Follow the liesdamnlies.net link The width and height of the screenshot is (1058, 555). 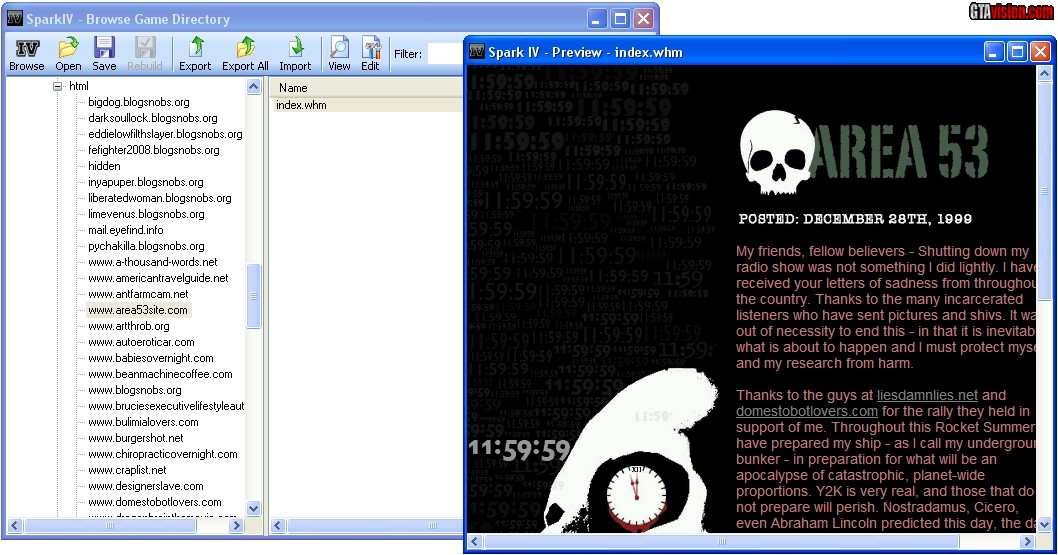point(926,395)
